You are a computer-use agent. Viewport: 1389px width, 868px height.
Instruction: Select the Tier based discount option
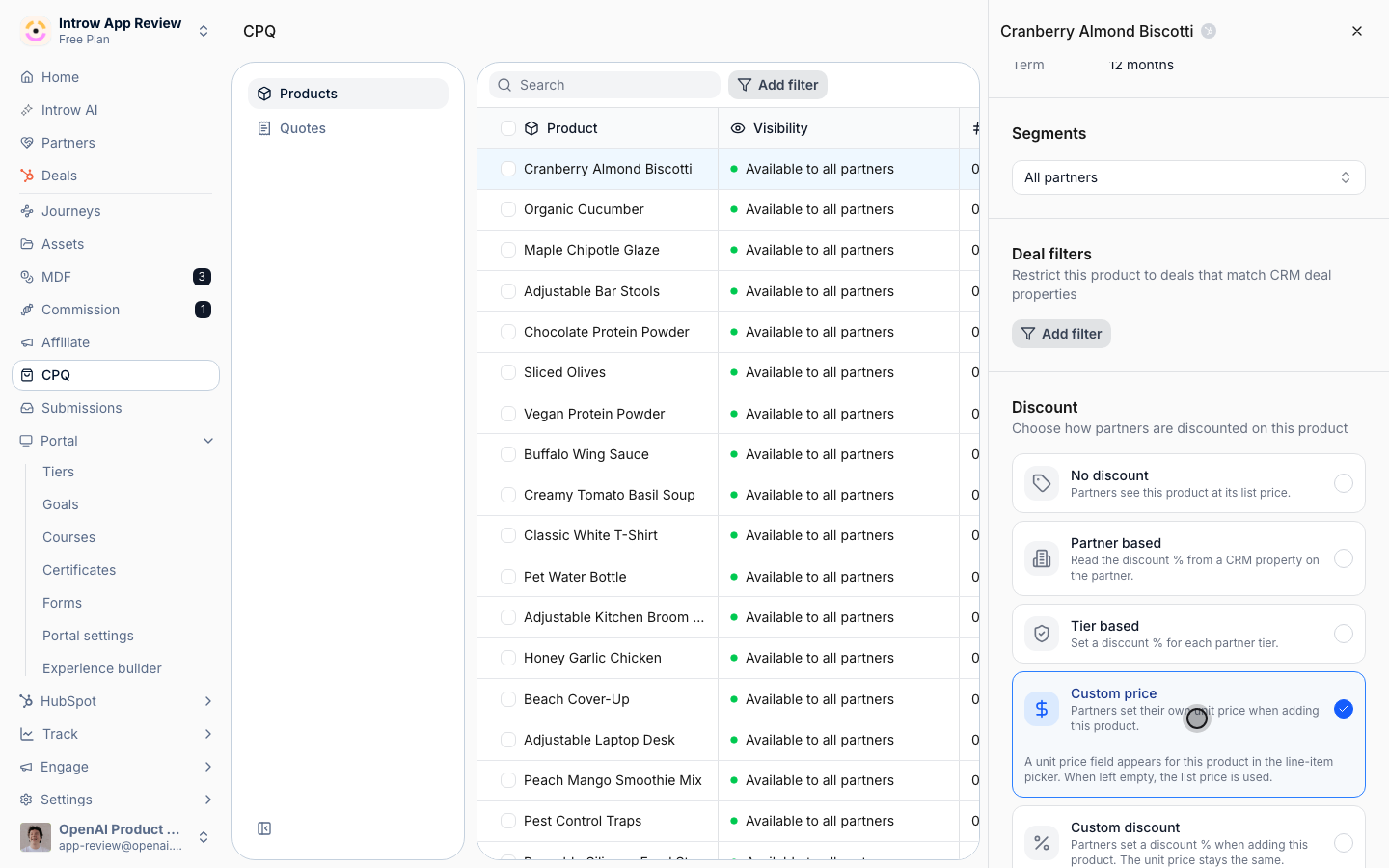pos(1344,634)
